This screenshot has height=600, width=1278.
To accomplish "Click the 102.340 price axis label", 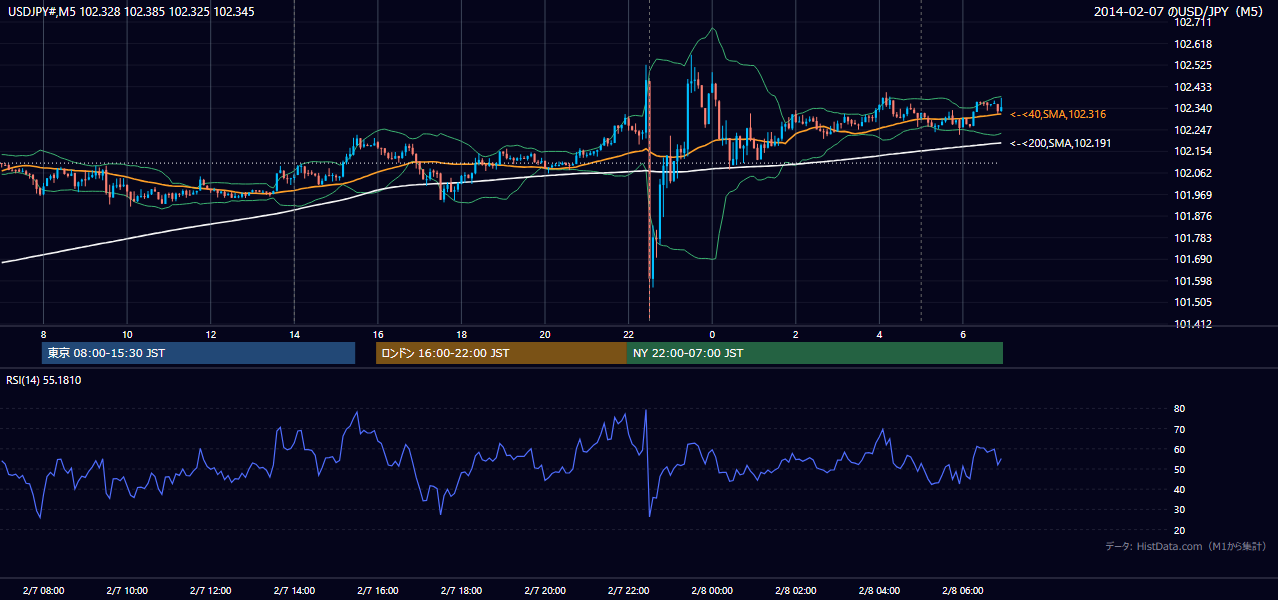I will point(1193,108).
